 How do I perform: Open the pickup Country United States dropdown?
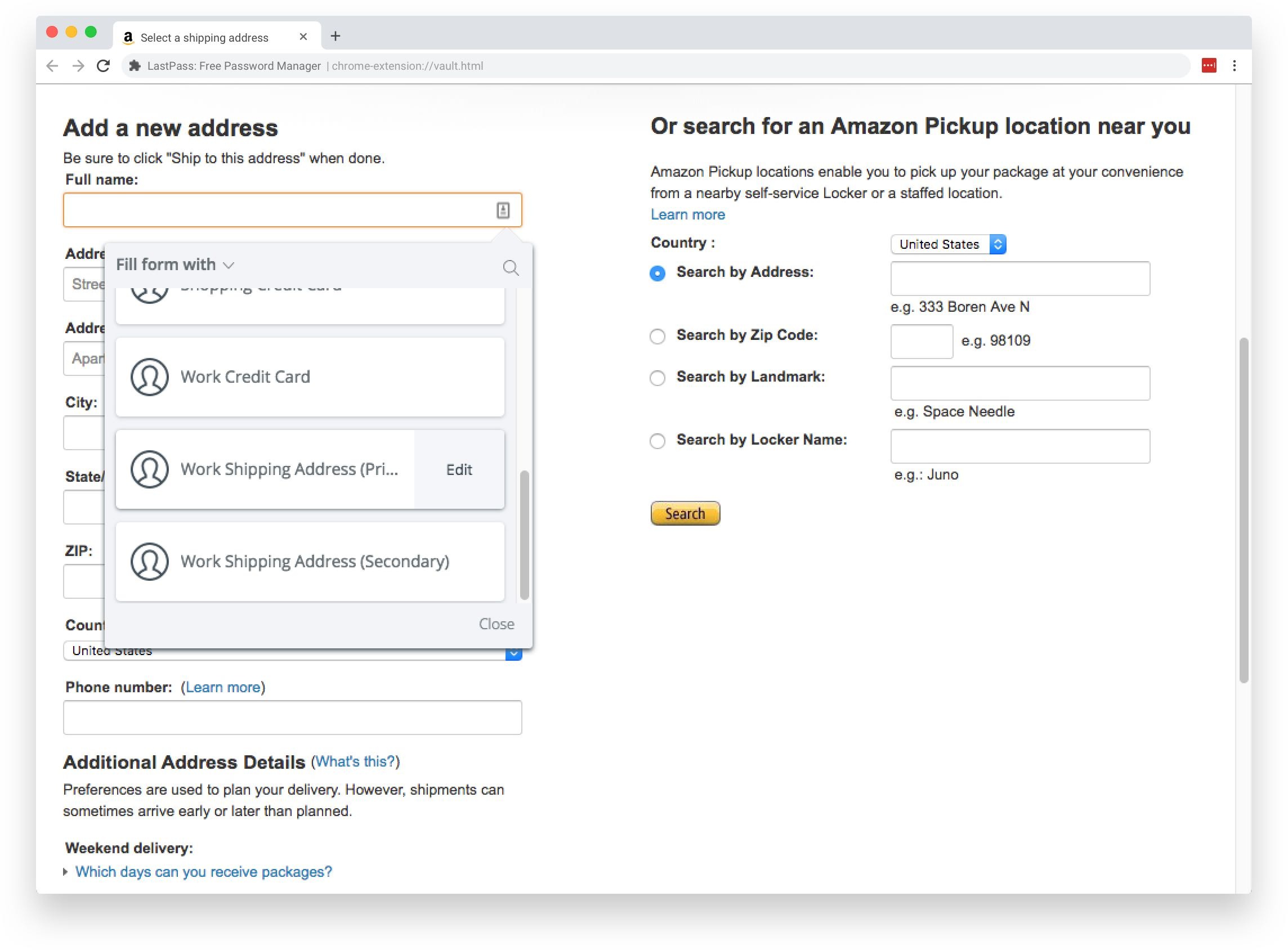pos(948,244)
